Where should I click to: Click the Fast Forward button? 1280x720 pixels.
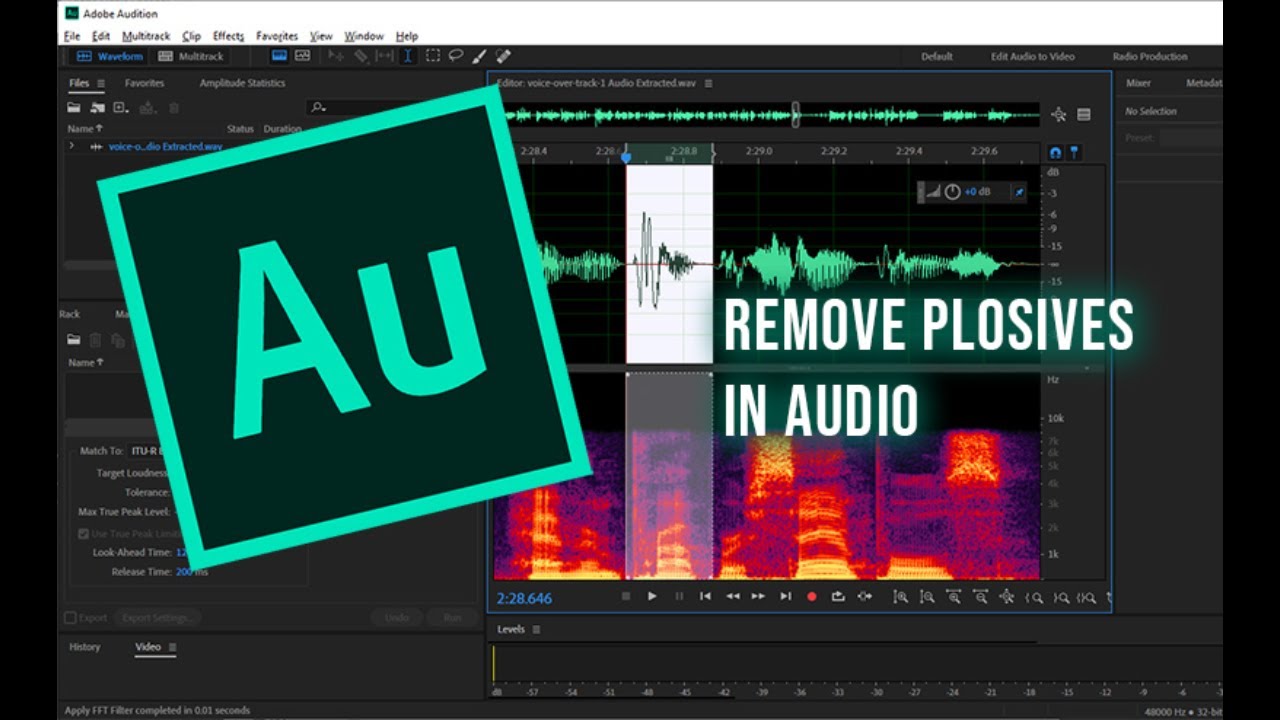(x=758, y=597)
